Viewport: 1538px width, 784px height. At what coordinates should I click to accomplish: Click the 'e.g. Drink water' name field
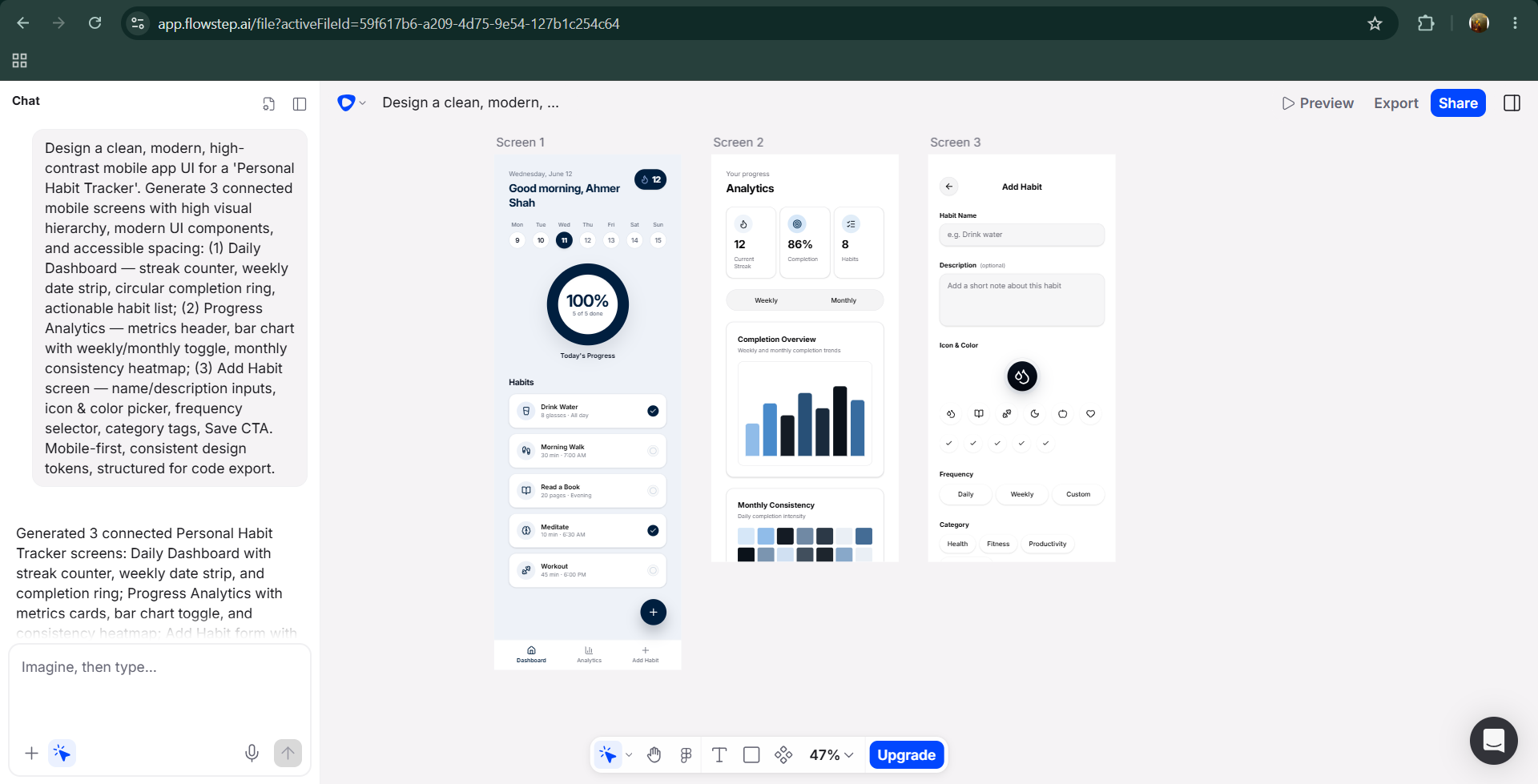[x=1021, y=235]
